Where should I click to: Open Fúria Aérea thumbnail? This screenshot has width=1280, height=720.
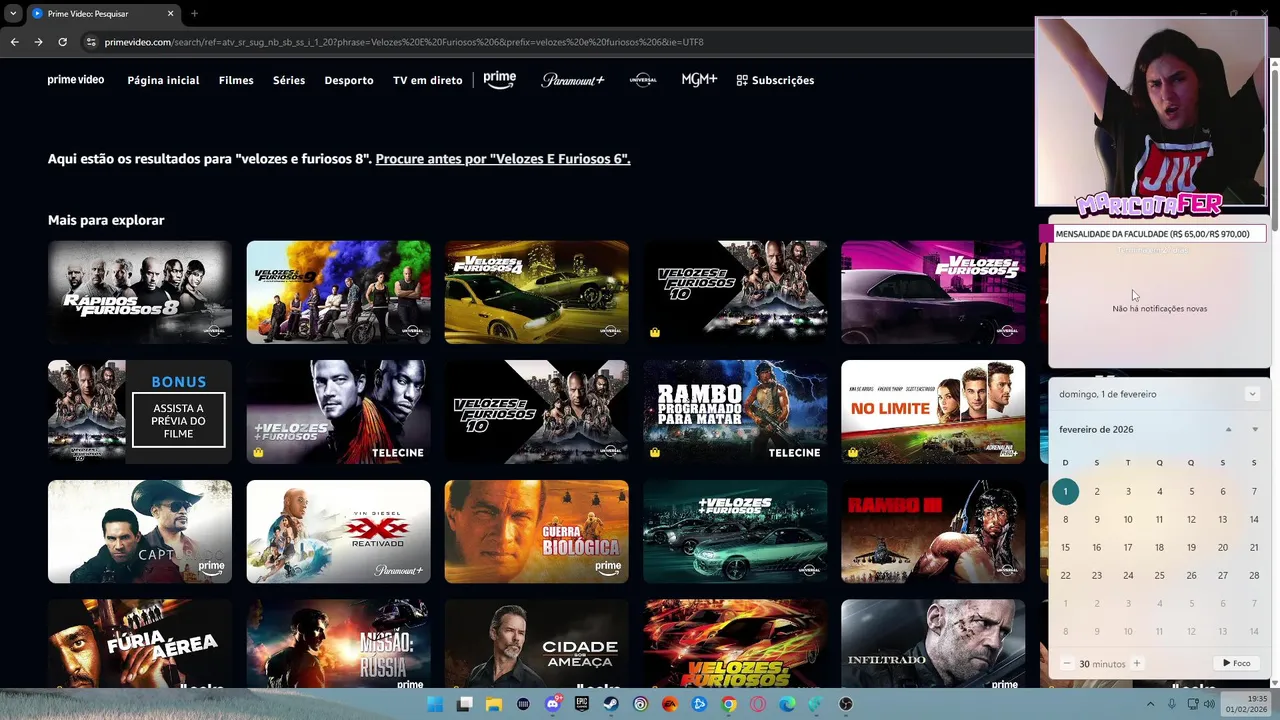tap(140, 644)
